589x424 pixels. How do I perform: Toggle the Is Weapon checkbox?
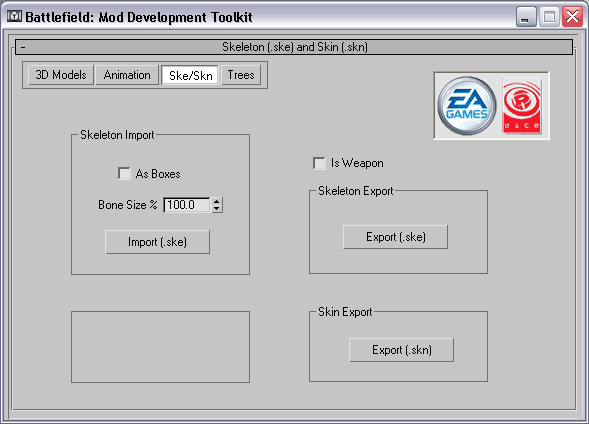319,163
